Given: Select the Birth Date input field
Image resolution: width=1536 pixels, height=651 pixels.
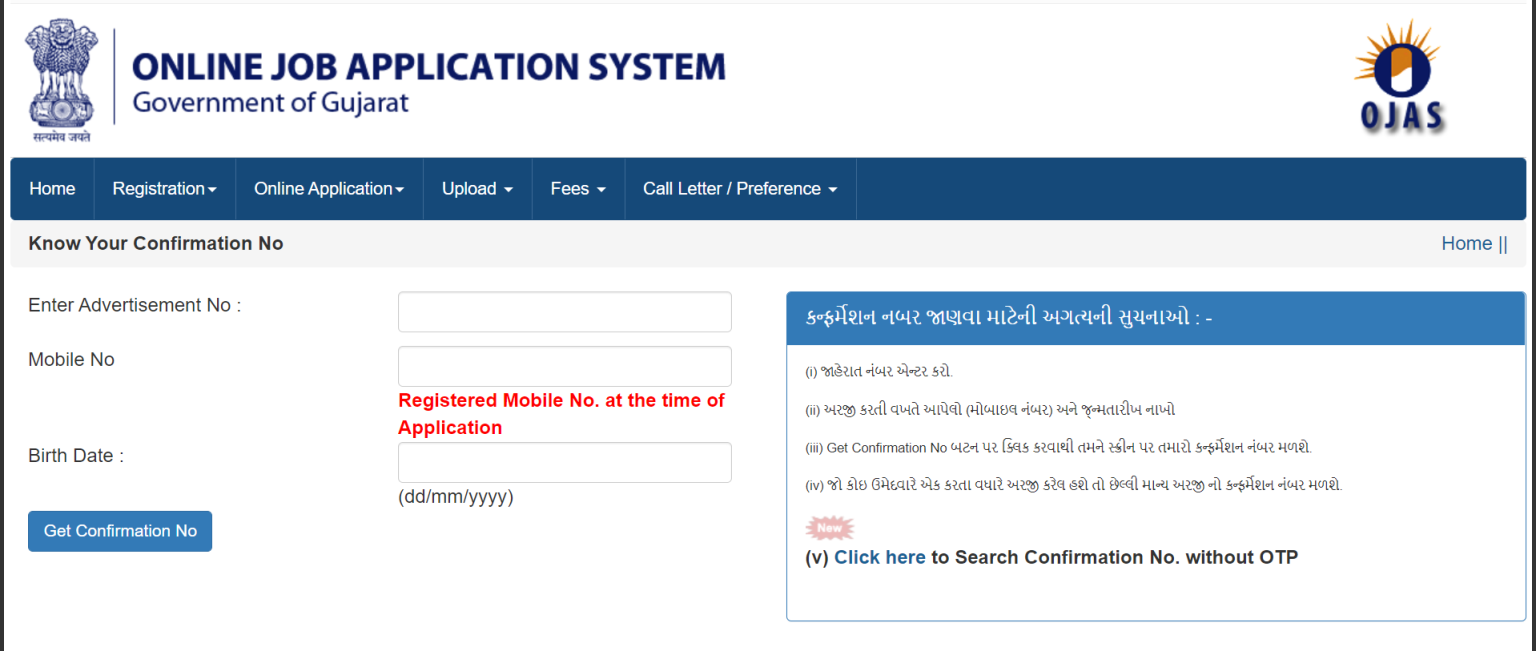Looking at the screenshot, I should (564, 461).
